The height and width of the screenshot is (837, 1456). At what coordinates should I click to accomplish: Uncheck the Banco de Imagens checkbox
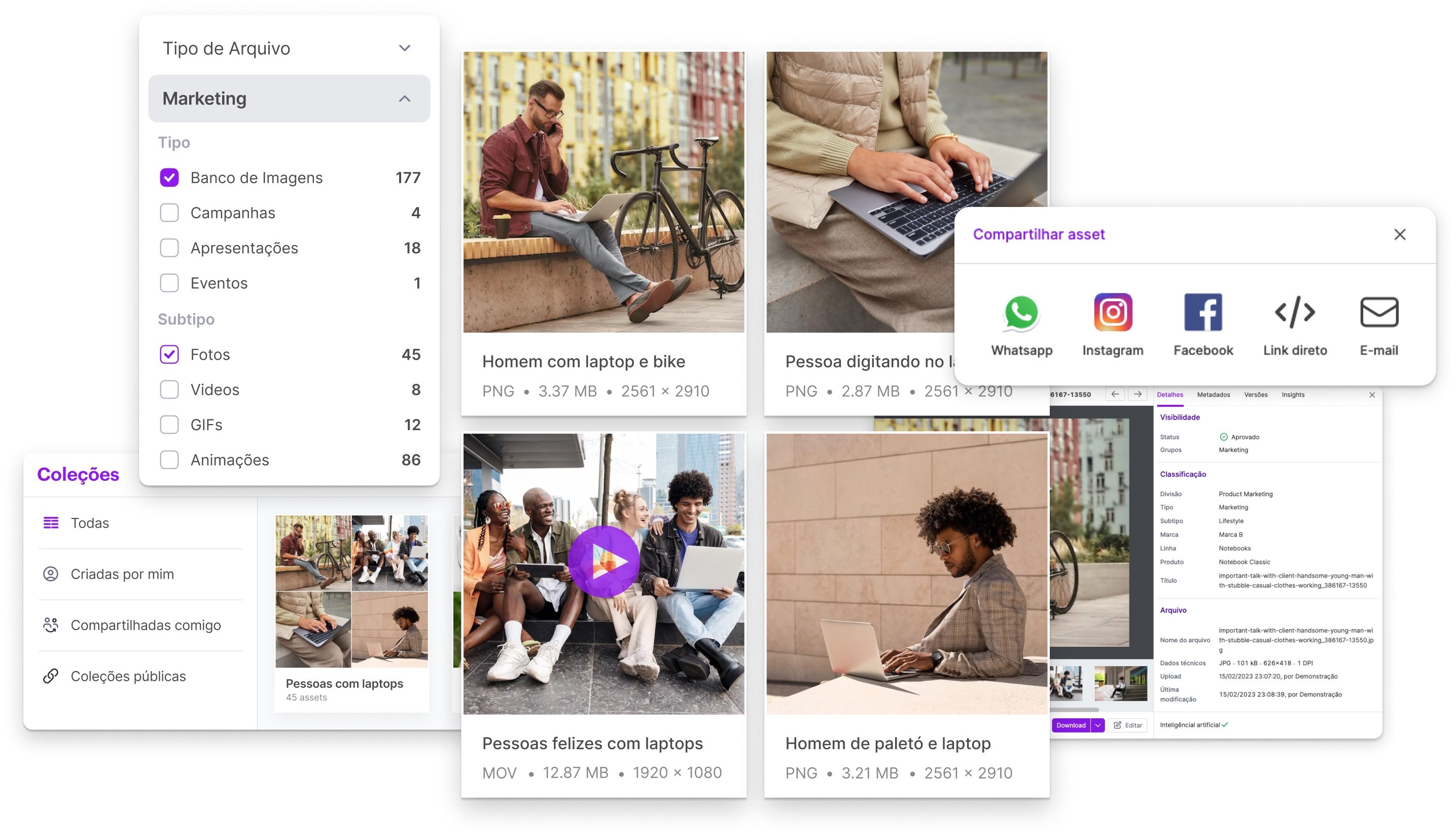point(169,178)
